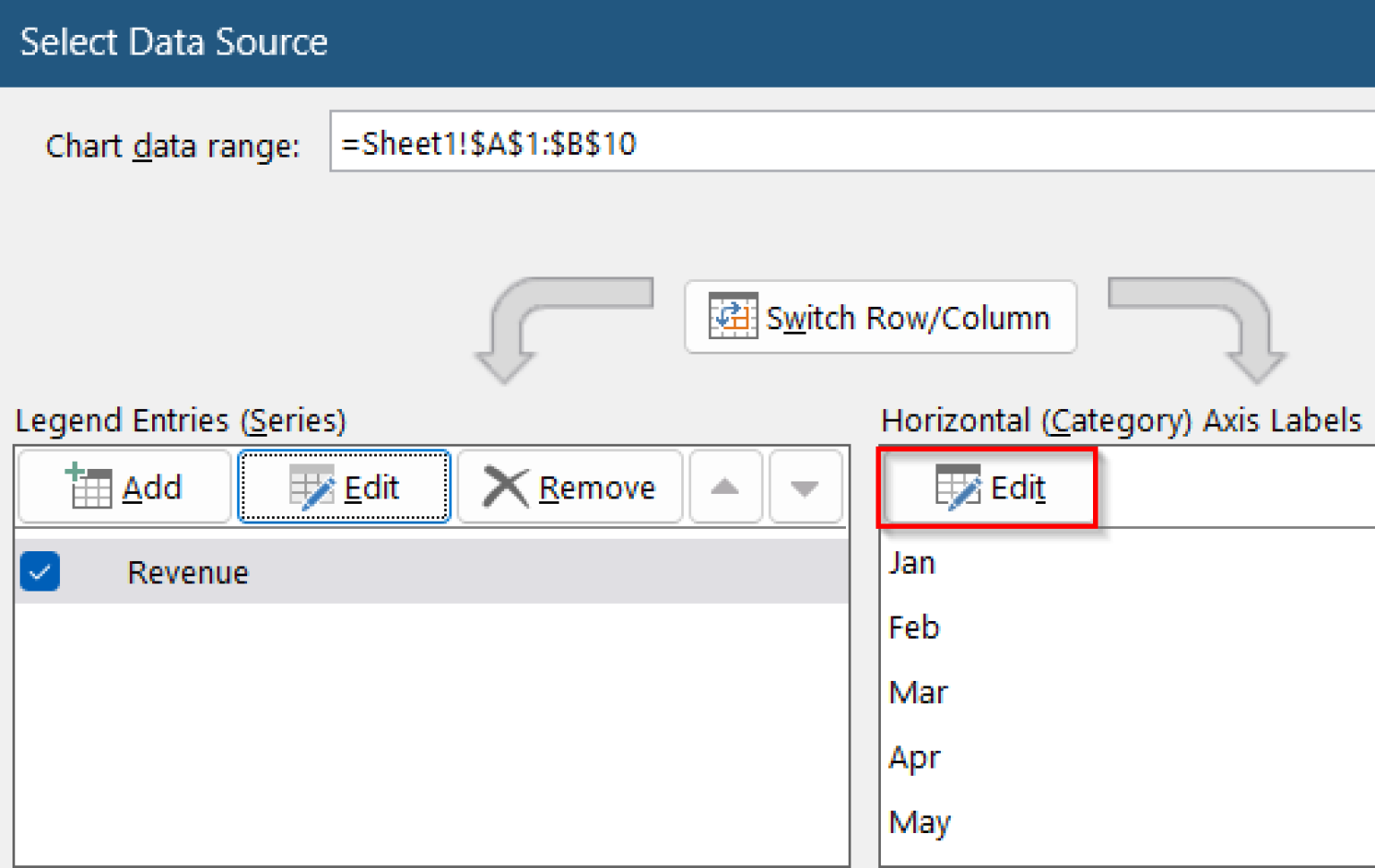Click the Horizontal (Category) Axis Labels heading
Viewport: 1375px width, 868px height.
point(1121,421)
